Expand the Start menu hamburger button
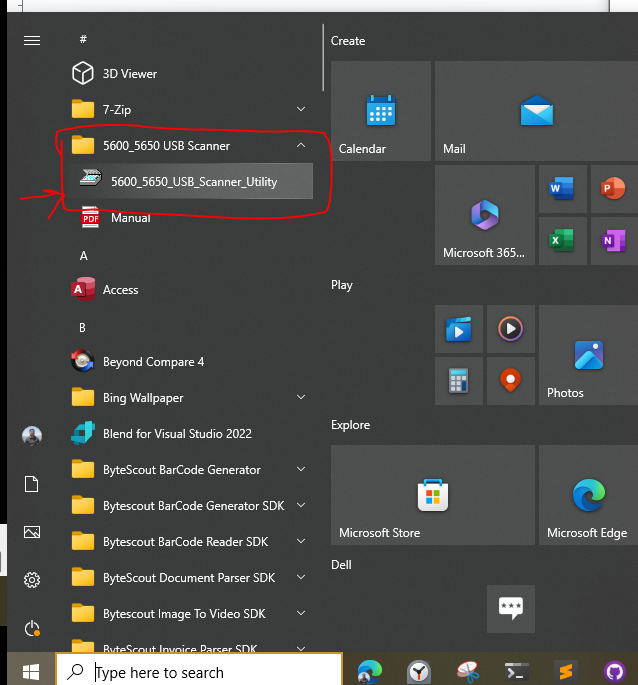Viewport: 638px width, 685px height. (x=32, y=41)
